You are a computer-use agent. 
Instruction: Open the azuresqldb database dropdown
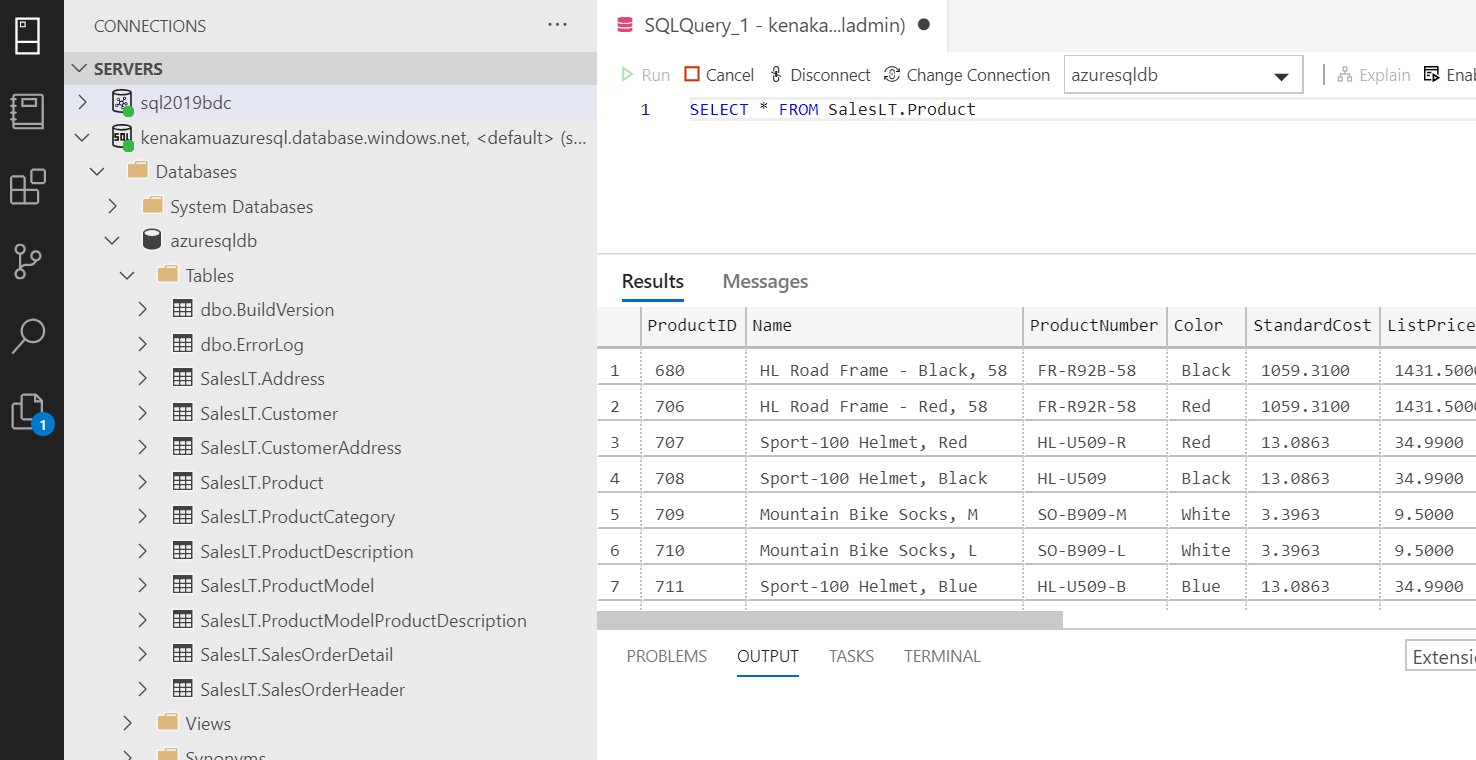pos(1281,74)
